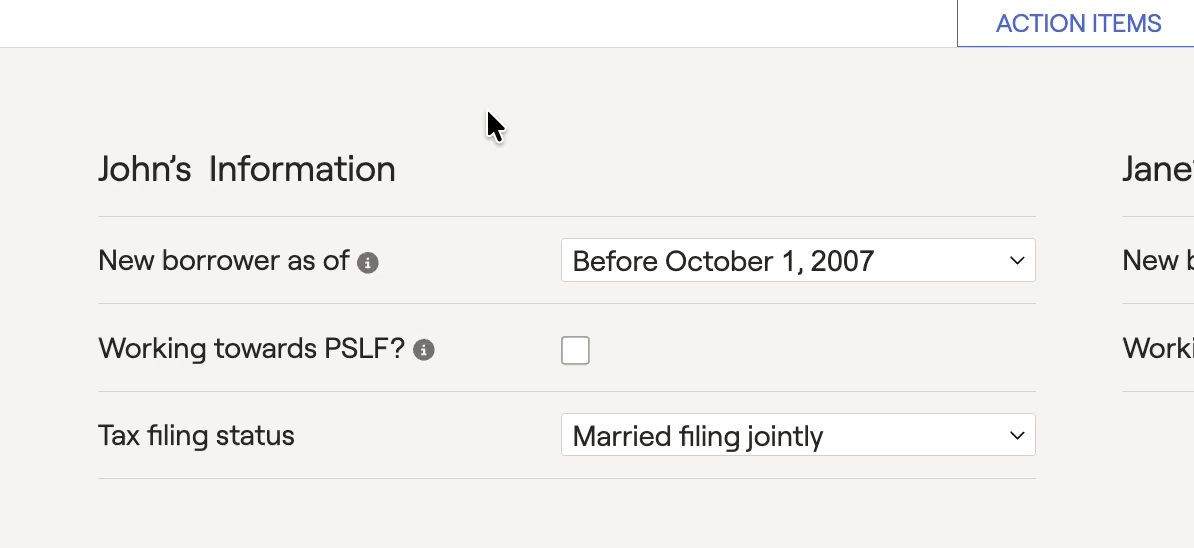Screen dimensions: 1194x548
Task: Click blank area below Tax filing status row
Action: pos(567,514)
